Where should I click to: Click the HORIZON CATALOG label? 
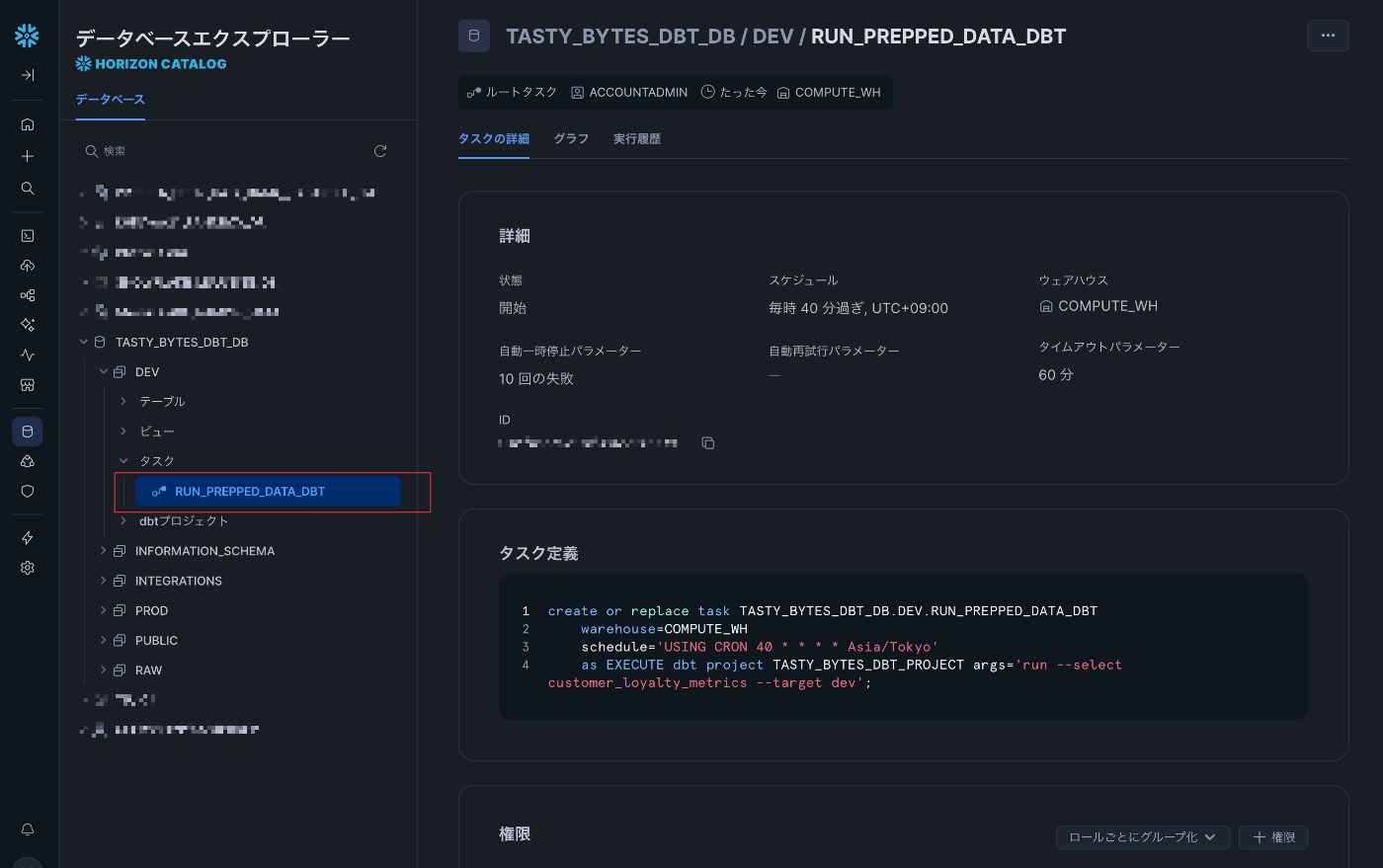[x=151, y=64]
